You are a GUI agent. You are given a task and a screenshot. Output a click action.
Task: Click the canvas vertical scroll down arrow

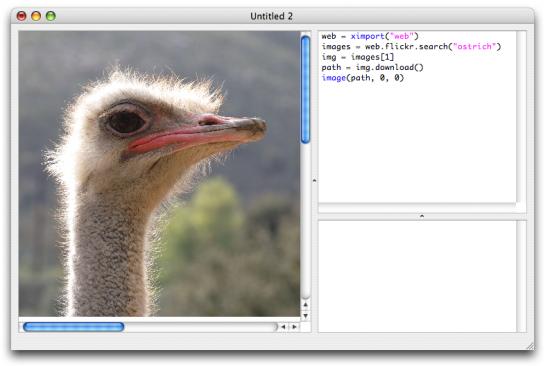(x=306, y=315)
